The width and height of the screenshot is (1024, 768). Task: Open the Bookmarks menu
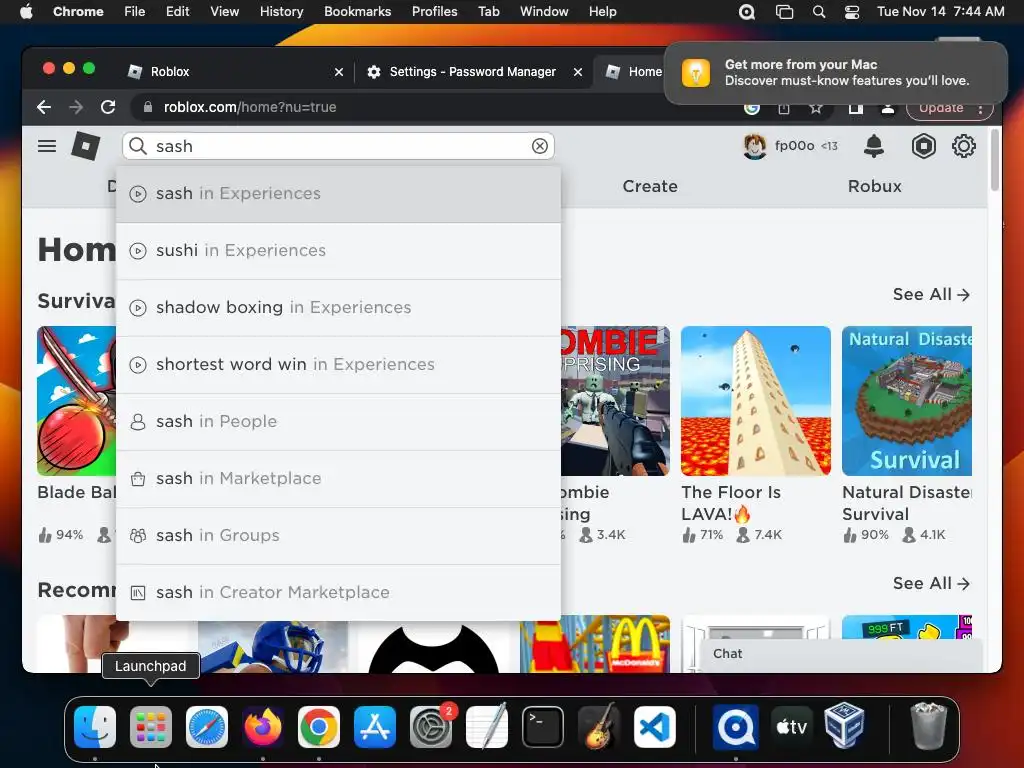tap(357, 12)
